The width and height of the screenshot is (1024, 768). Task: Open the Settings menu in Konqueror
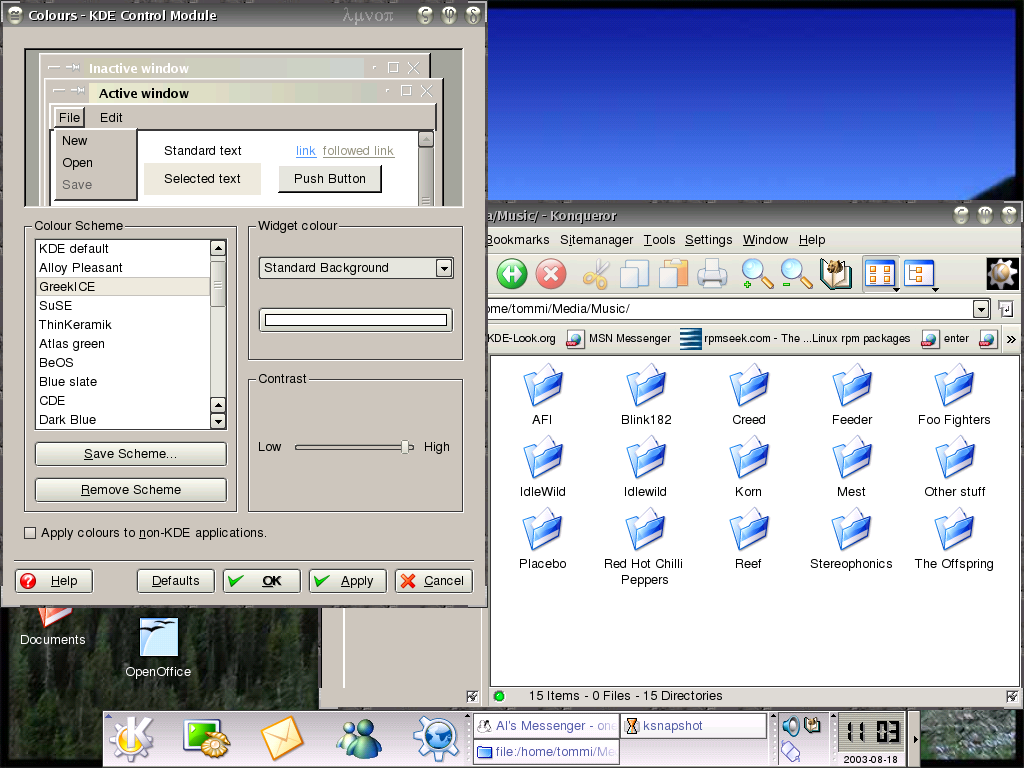709,240
